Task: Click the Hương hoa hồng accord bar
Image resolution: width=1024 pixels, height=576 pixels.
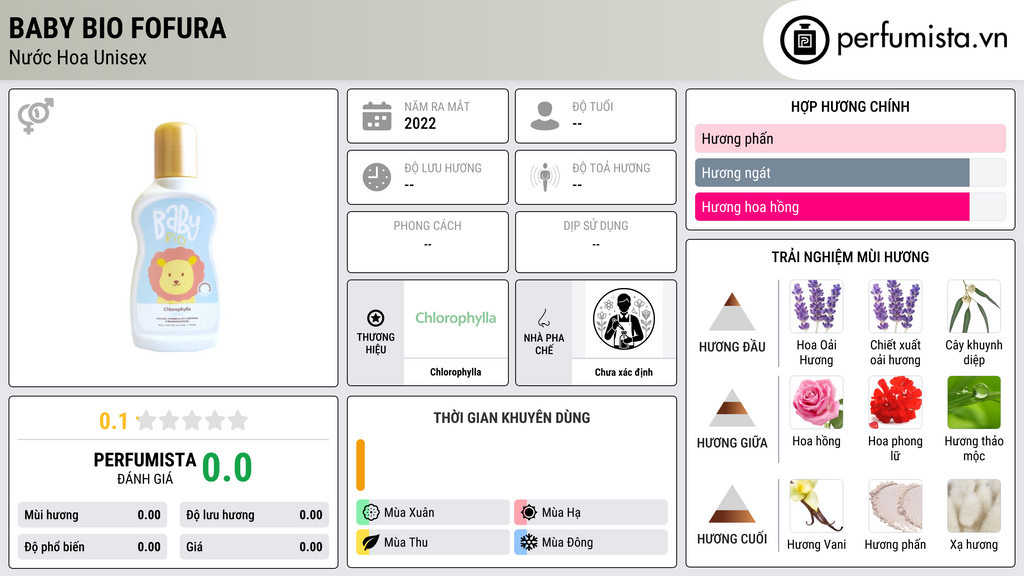Action: (832, 207)
